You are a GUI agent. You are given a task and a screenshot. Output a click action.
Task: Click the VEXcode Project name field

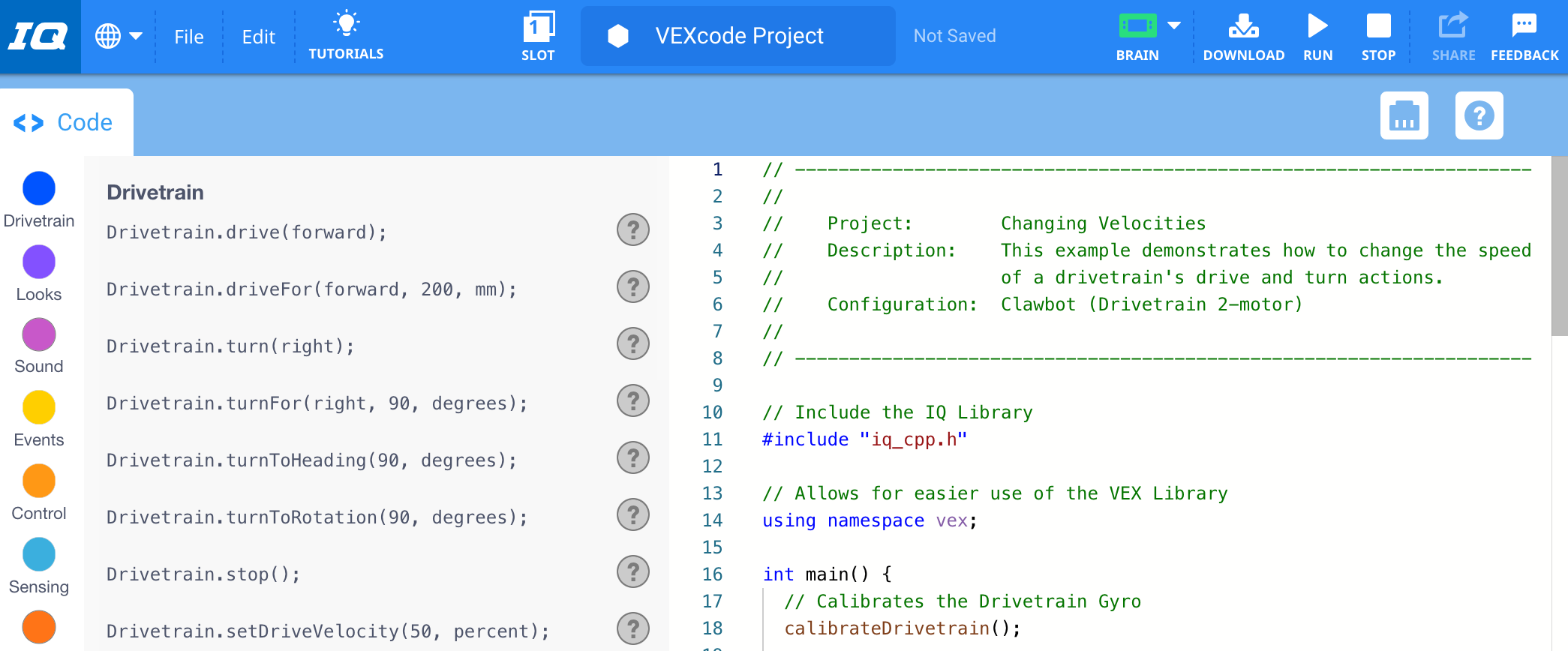coord(738,36)
